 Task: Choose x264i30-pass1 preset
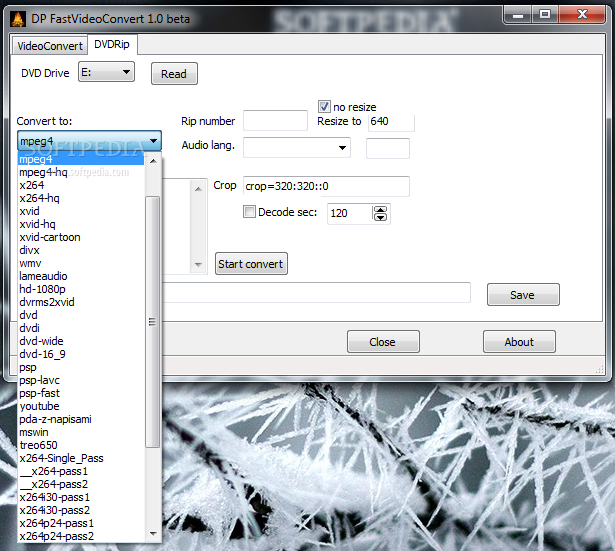click(x=81, y=497)
